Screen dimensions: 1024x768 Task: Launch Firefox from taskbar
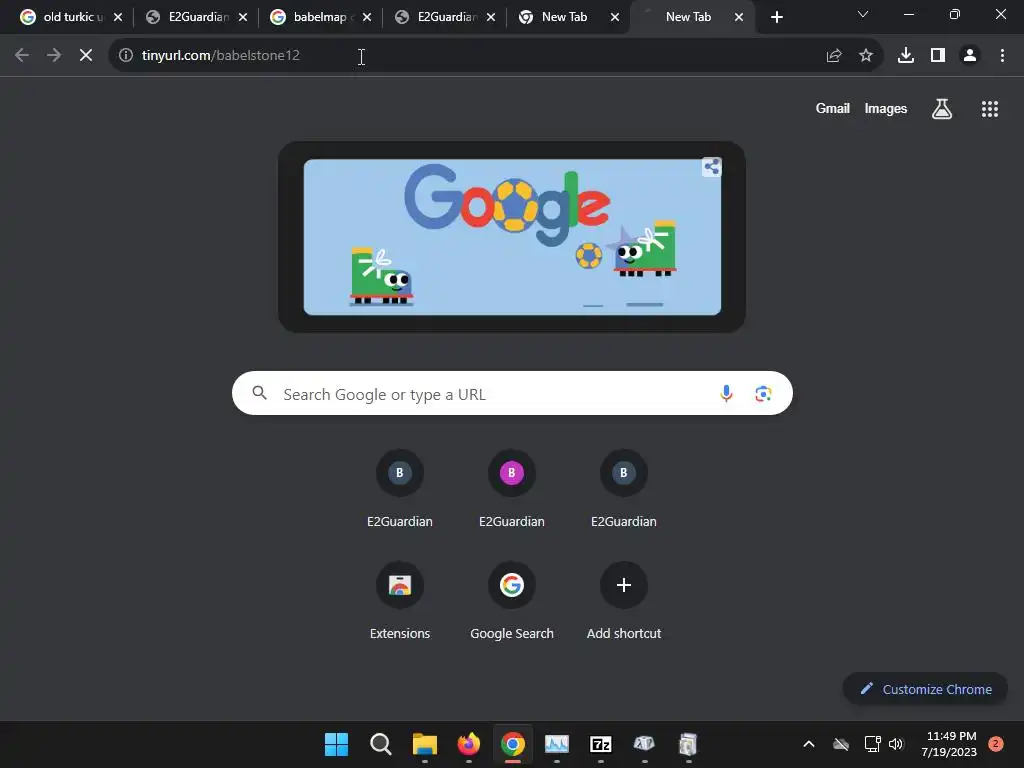(x=468, y=744)
